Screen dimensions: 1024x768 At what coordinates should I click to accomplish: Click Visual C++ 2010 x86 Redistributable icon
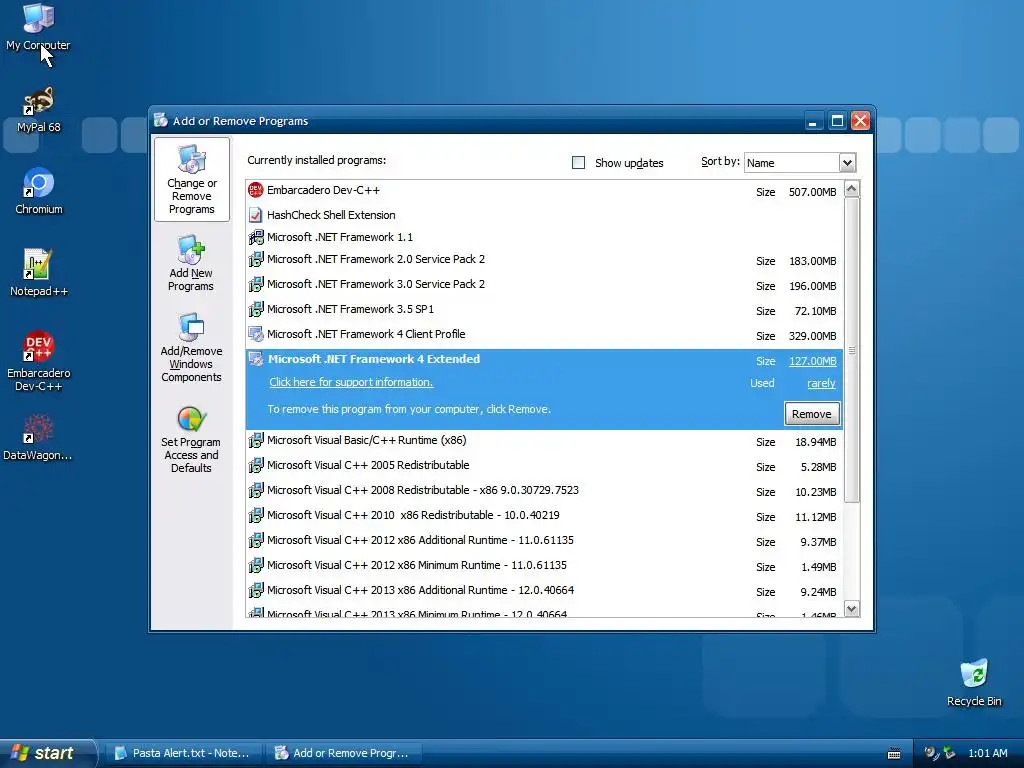[255, 515]
